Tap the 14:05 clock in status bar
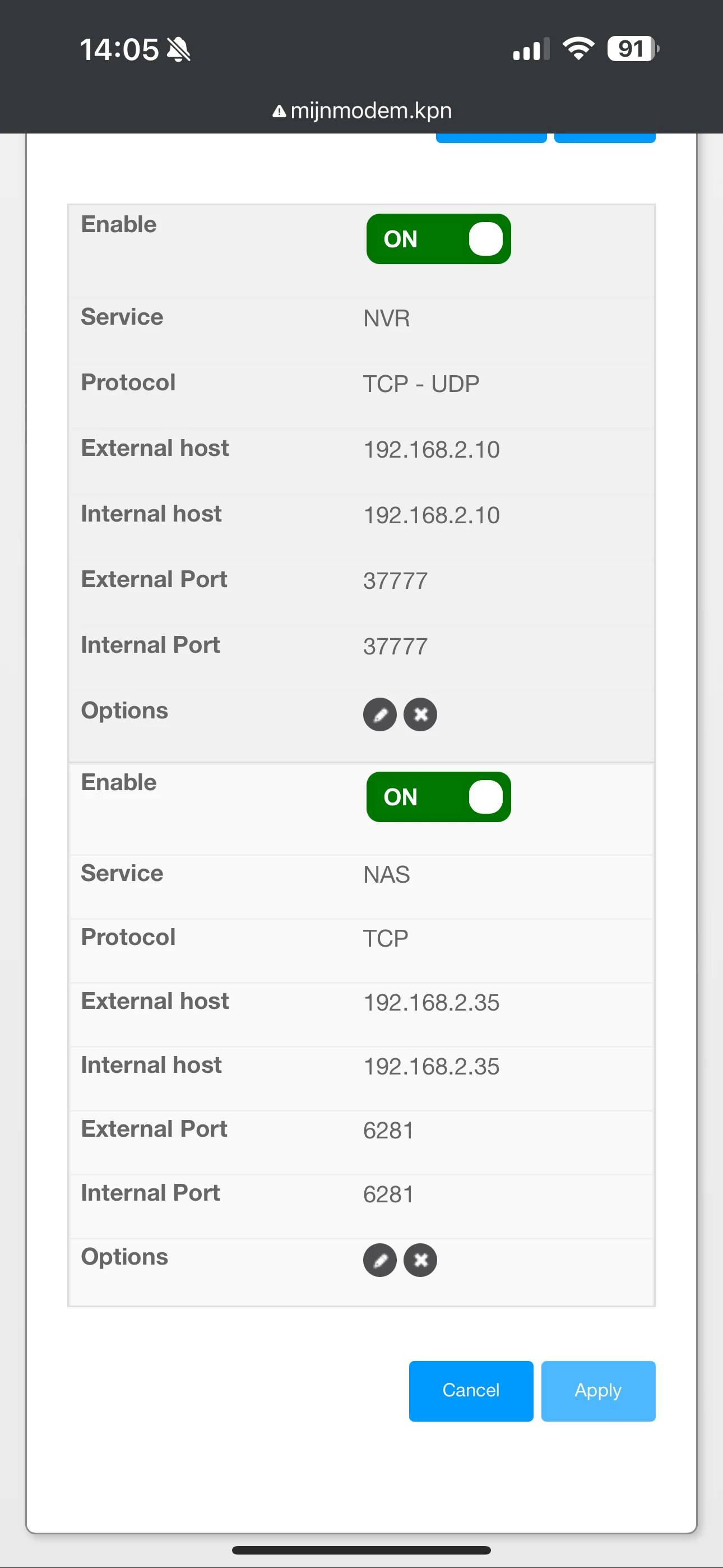 coord(119,49)
